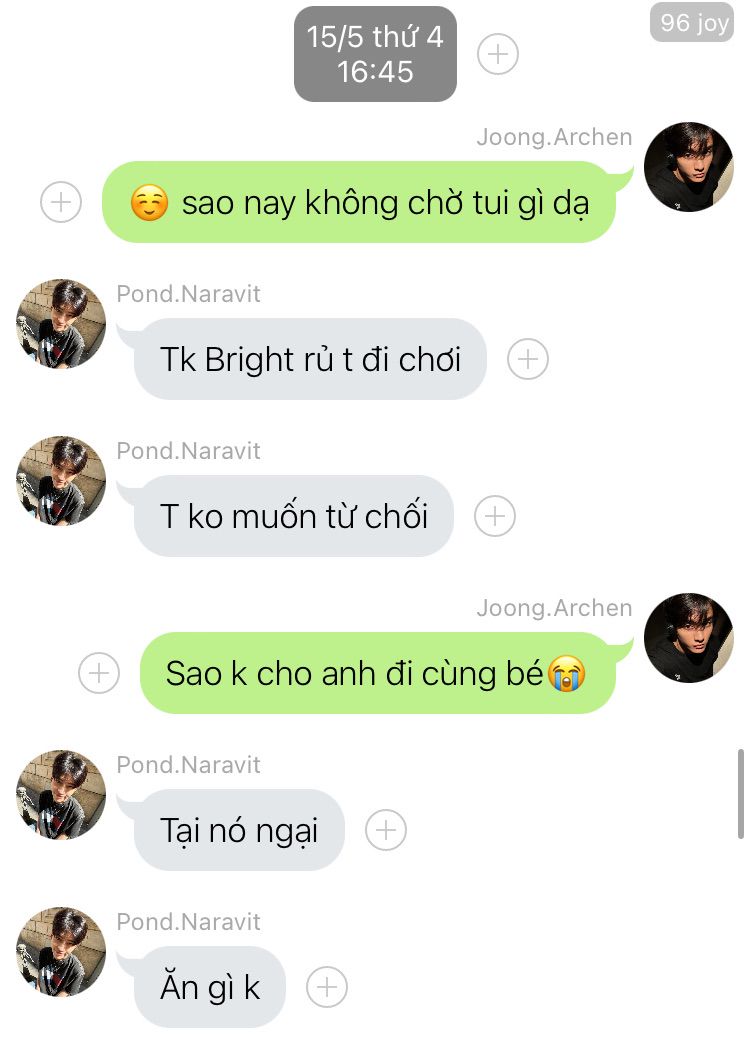Open Pond.Naravit's avatar next to 'Tk Bright' message
The height and width of the screenshot is (1039, 750).
(x=61, y=324)
